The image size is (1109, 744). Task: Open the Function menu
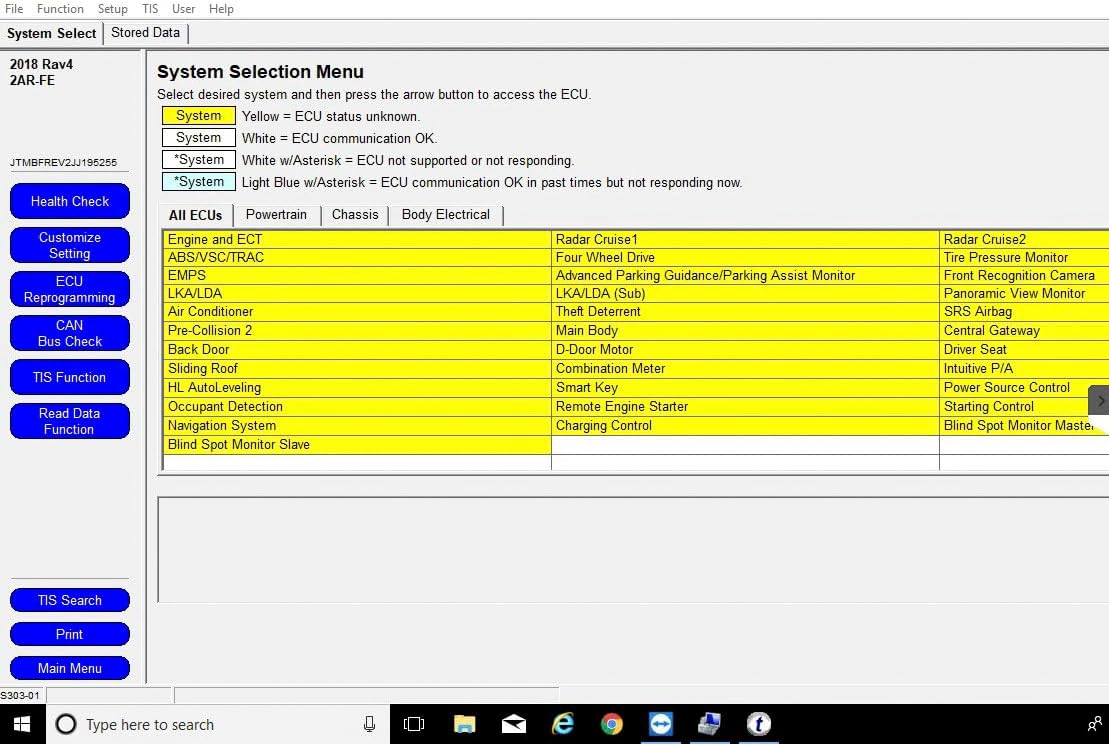click(60, 9)
